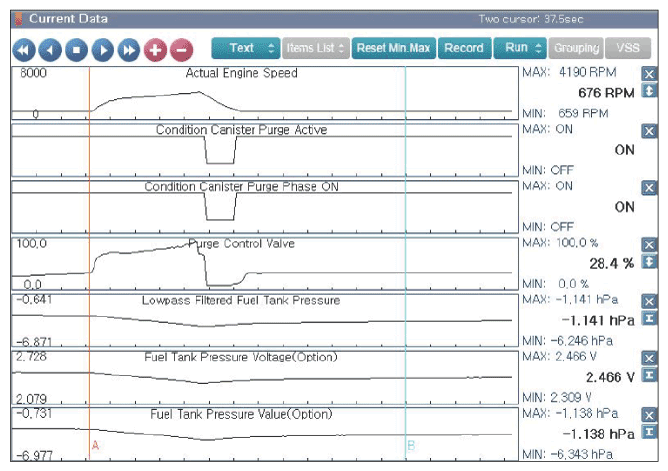This screenshot has height=471, width=668.
Task: Stop playback with the square button
Action: pyautogui.click(x=76, y=50)
